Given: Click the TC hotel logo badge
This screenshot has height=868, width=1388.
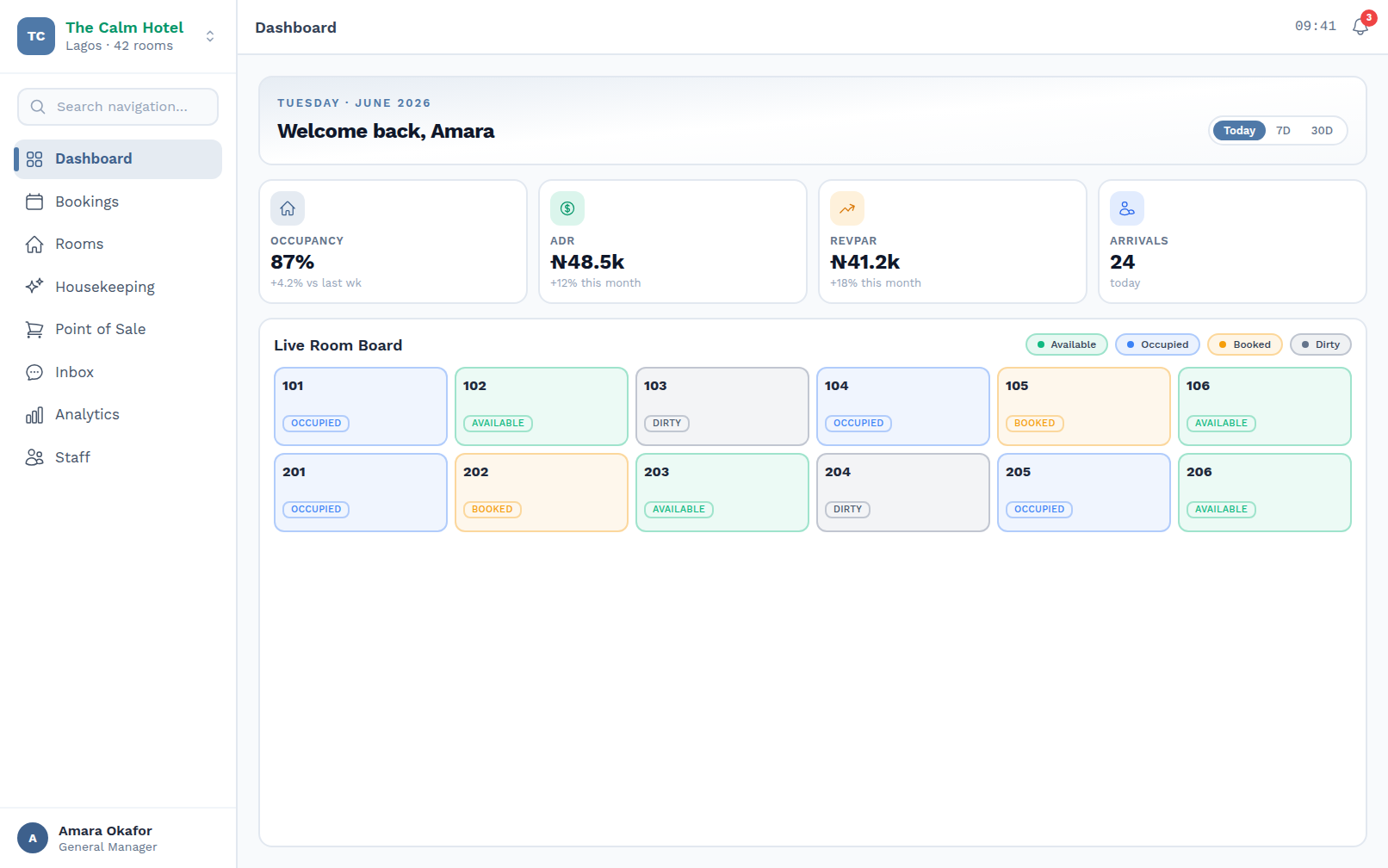Looking at the screenshot, I should click(x=36, y=36).
